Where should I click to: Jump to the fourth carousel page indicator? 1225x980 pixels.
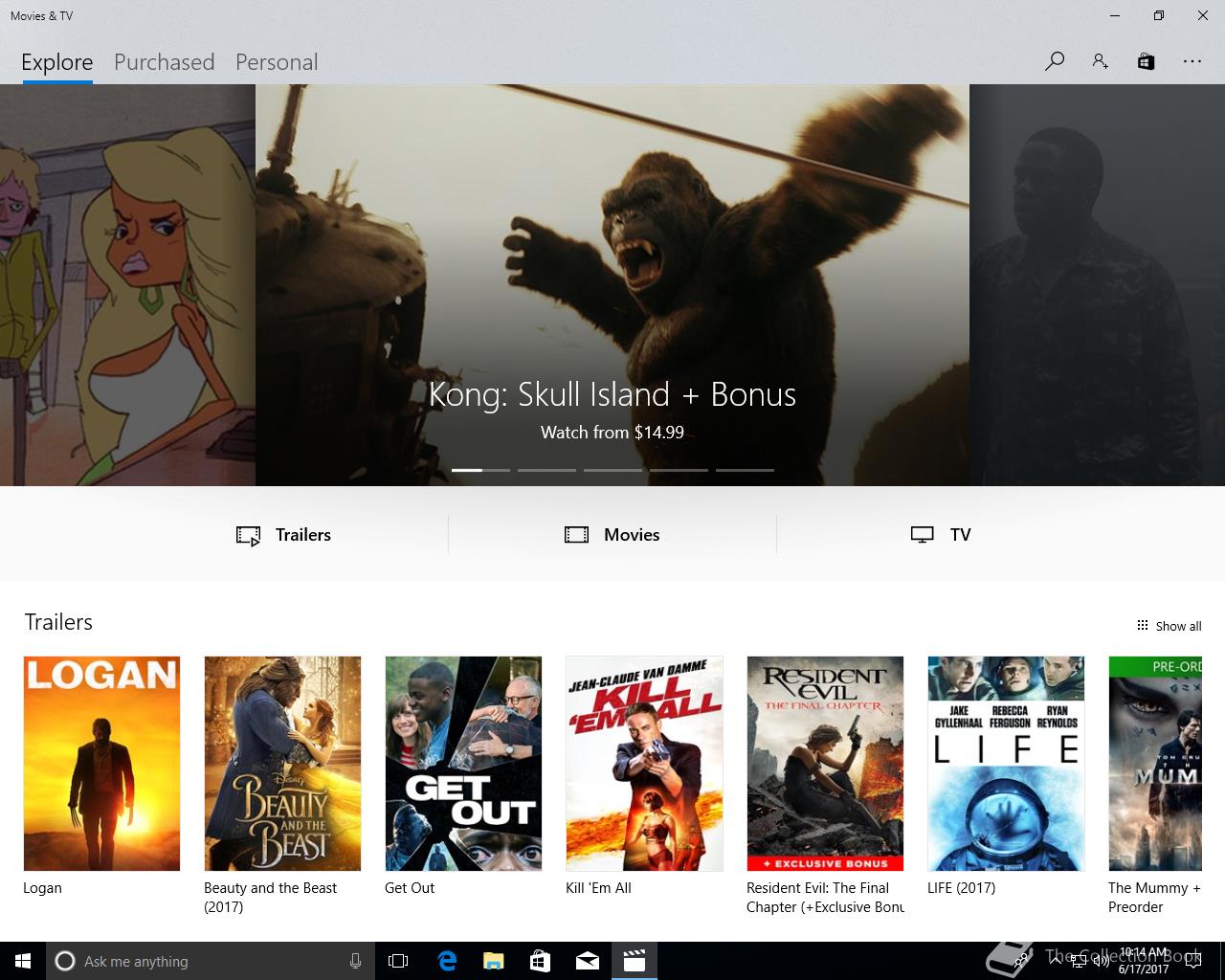(x=679, y=470)
